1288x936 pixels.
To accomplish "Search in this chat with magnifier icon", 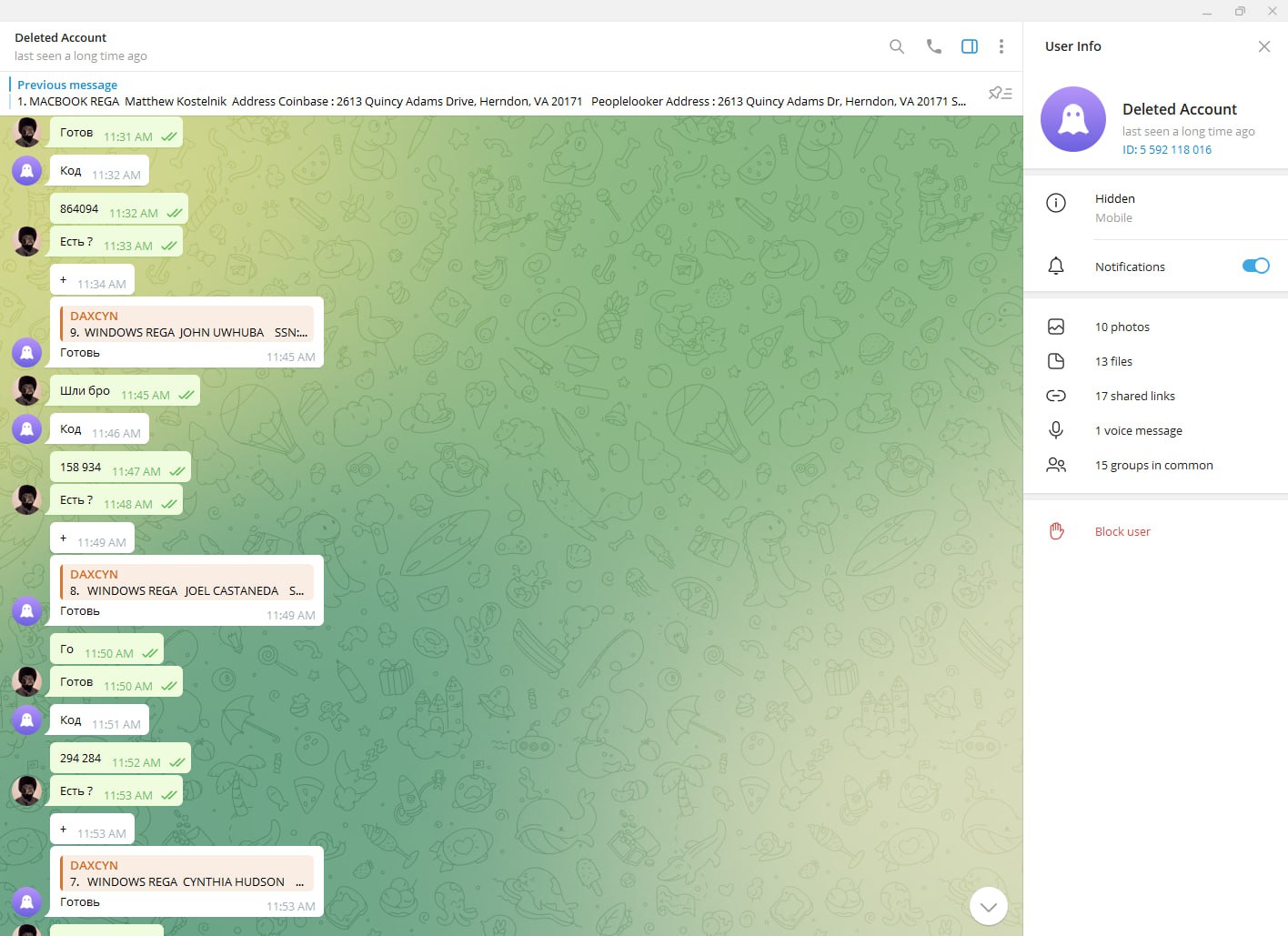I will 897,46.
